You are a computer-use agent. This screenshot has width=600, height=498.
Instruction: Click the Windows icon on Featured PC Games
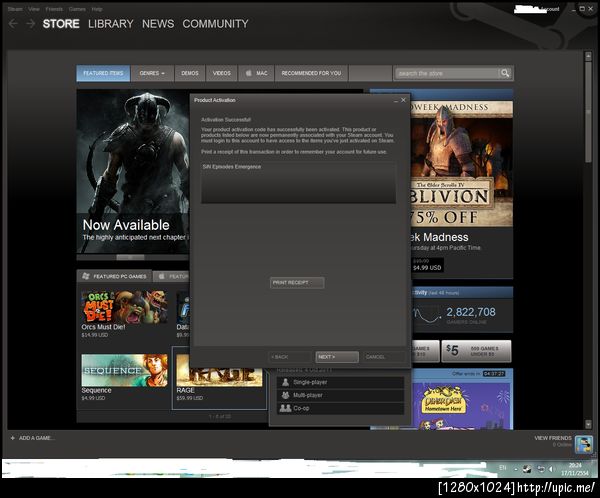point(86,276)
